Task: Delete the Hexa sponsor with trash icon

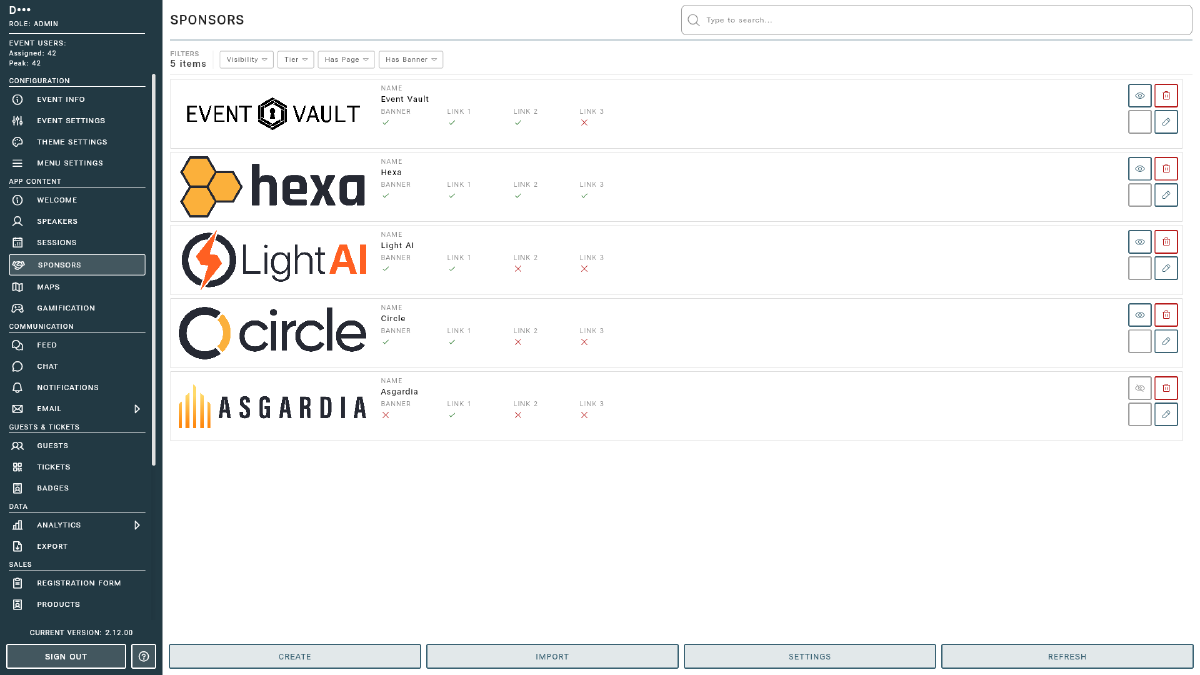Action: (x=1166, y=169)
